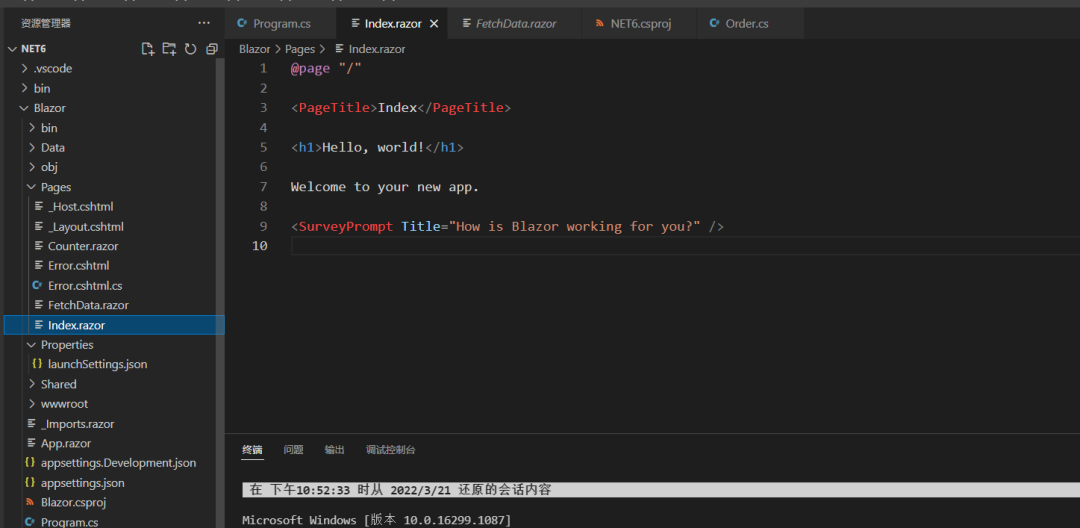Click the braces icon beside appsettings.Development.json
The width and height of the screenshot is (1080, 528).
point(30,463)
